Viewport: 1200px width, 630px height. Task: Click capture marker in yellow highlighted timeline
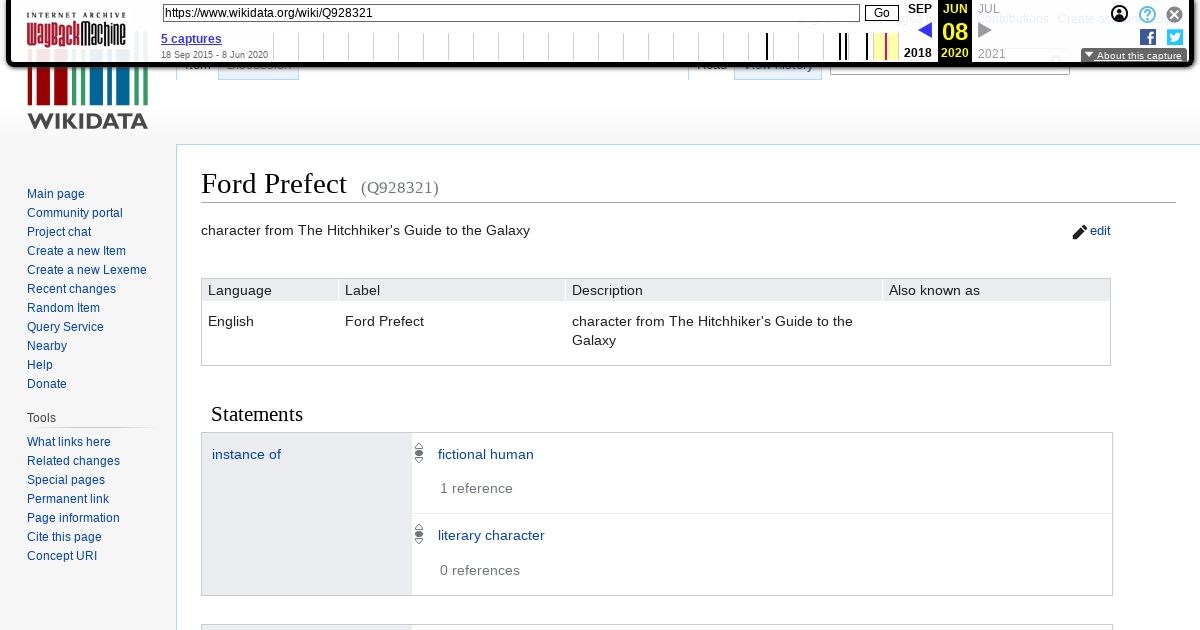coord(886,46)
